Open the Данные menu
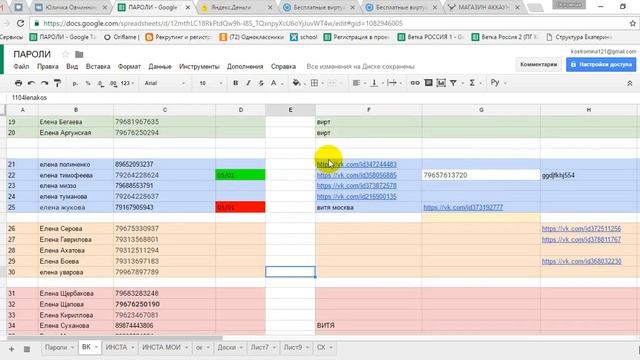The image size is (640, 360). [x=160, y=67]
